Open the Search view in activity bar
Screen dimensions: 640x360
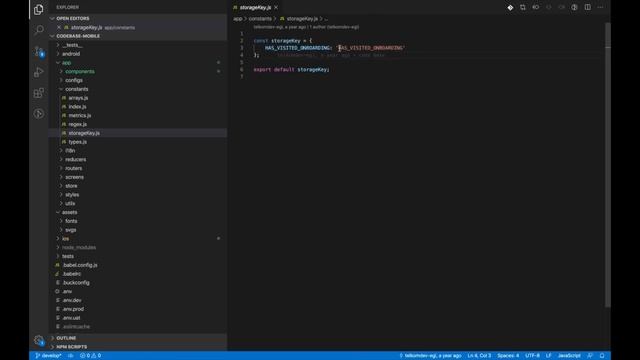[39, 30]
